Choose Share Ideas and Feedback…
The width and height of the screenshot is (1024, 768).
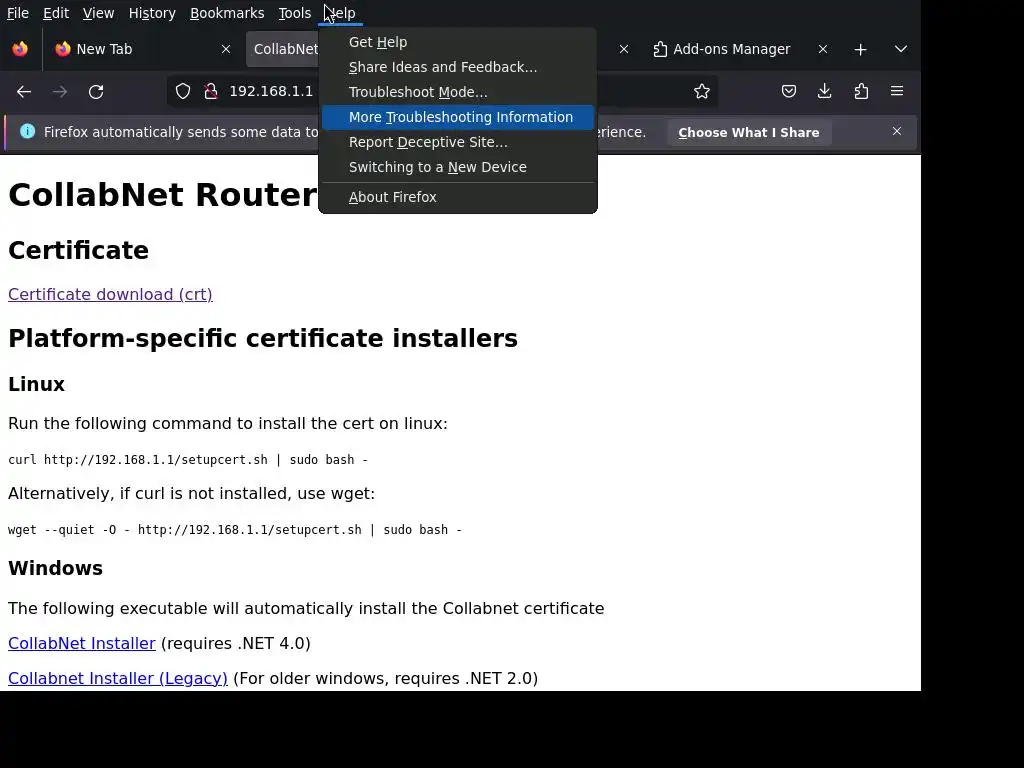pos(458,67)
